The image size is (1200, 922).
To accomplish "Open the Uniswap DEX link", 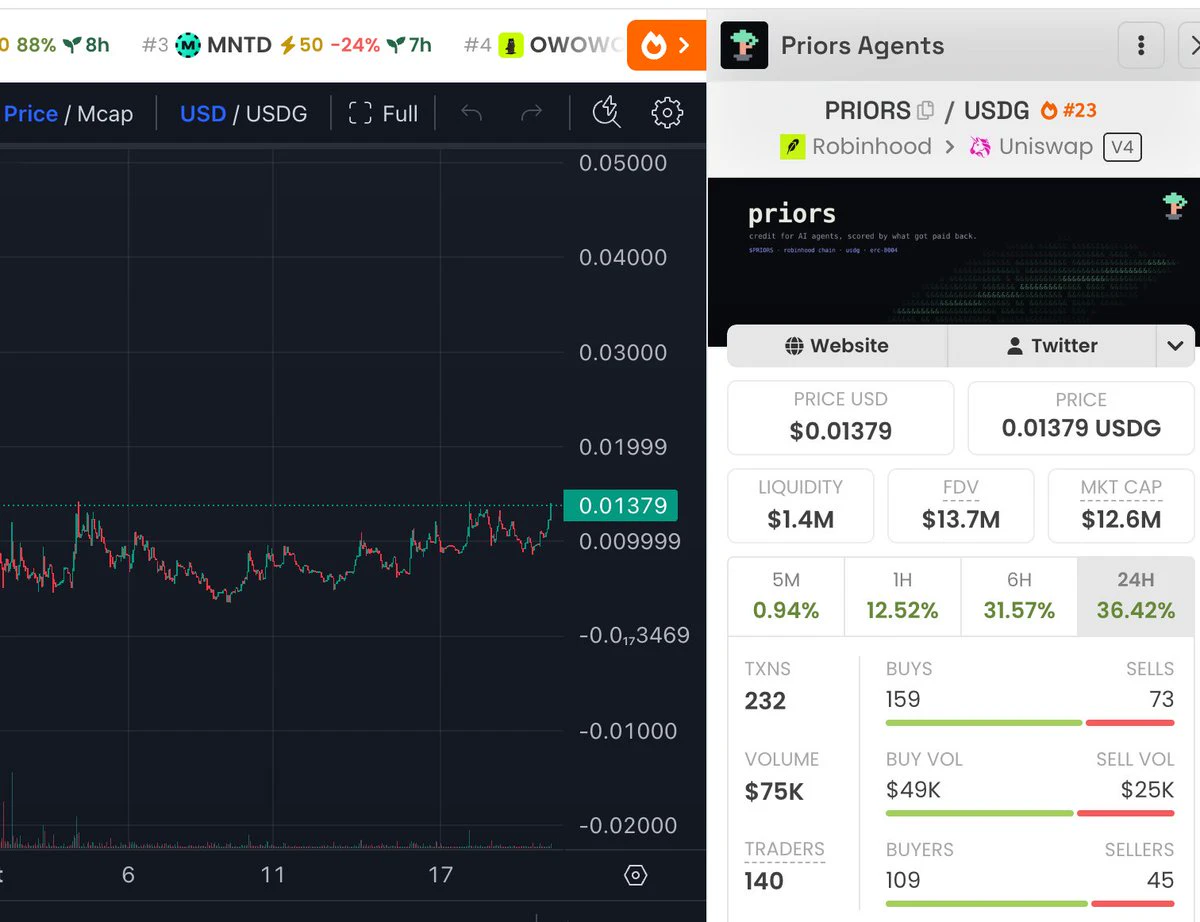I will coord(1030,147).
